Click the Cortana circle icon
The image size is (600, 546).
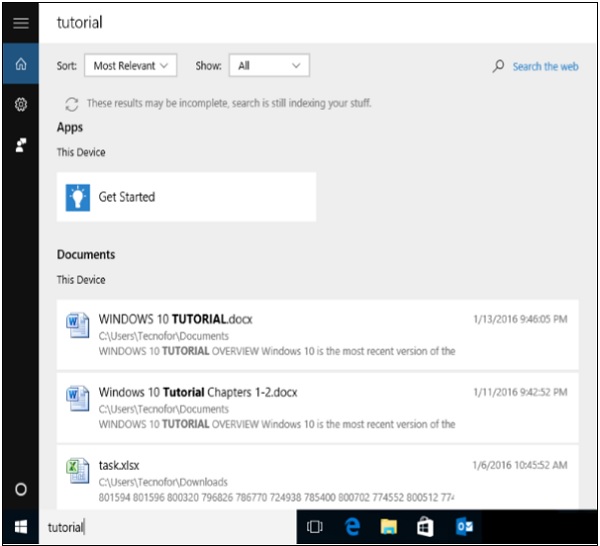(20, 489)
